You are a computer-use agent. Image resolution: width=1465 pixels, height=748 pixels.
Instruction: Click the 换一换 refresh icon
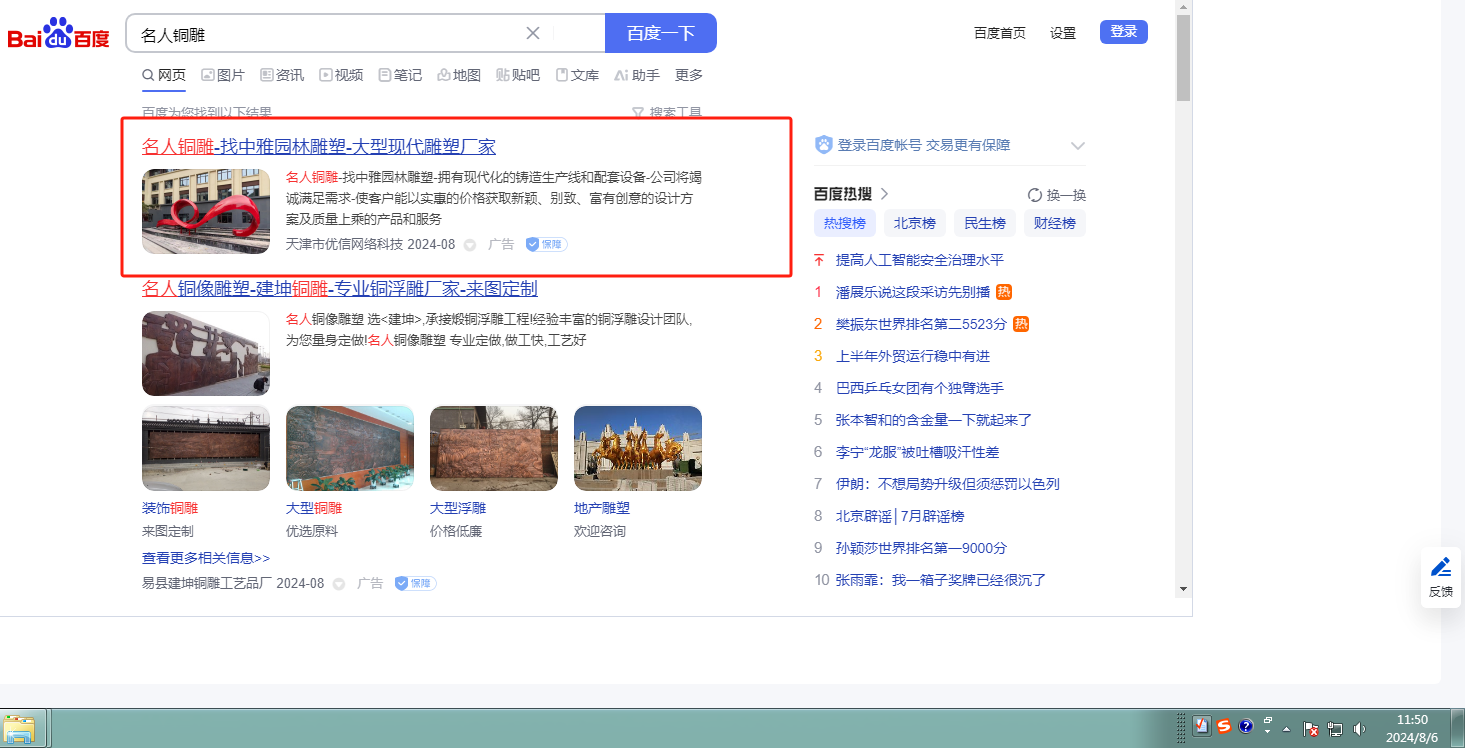1035,195
